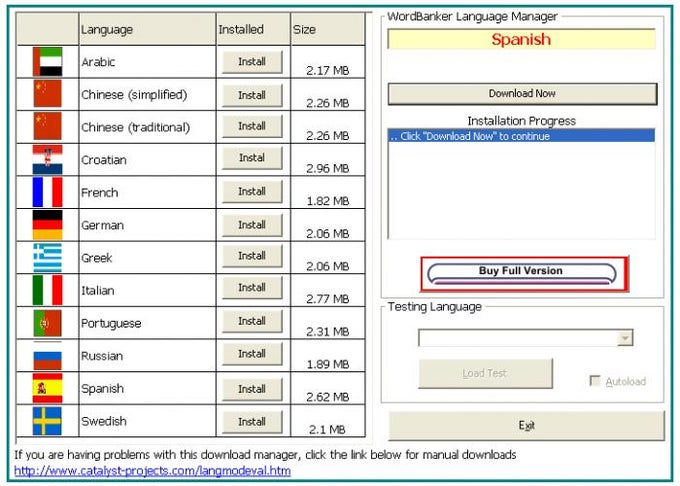
Task: Select the Croatian name cell
Action: point(147,160)
